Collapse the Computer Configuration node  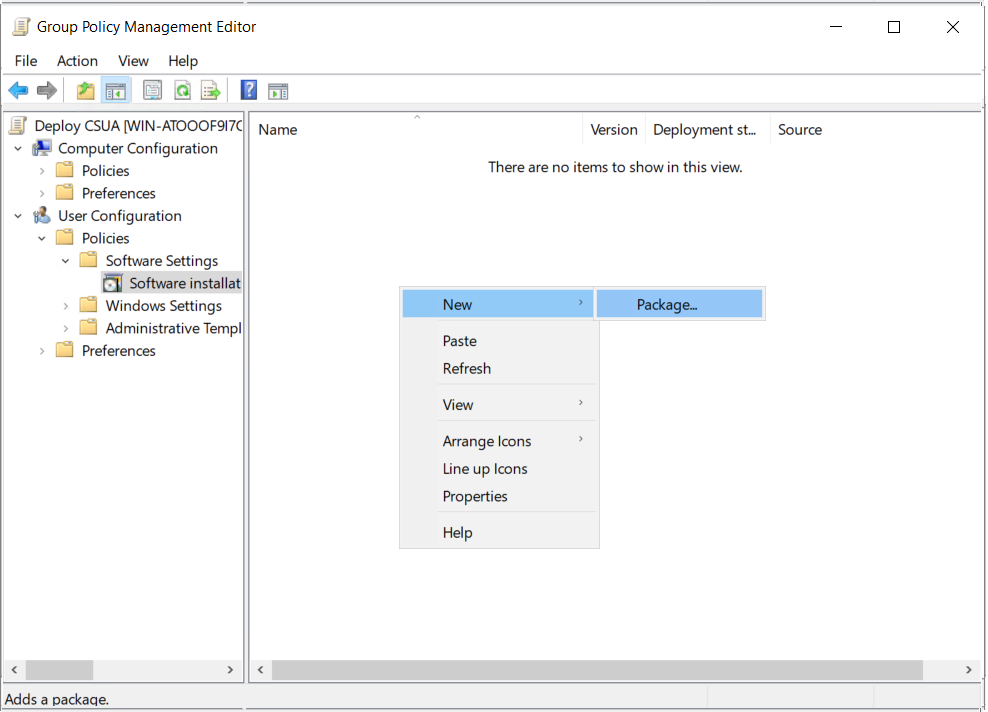[18, 148]
